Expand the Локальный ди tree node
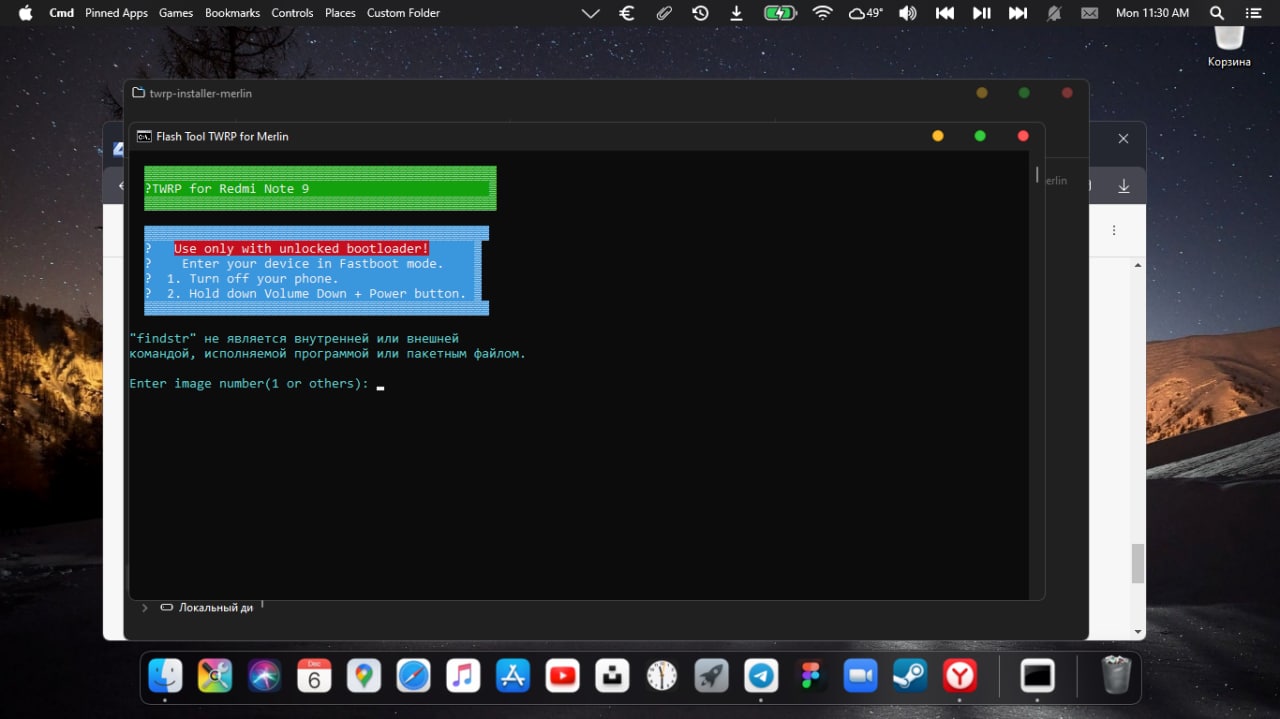This screenshot has width=1280, height=719. [x=144, y=608]
